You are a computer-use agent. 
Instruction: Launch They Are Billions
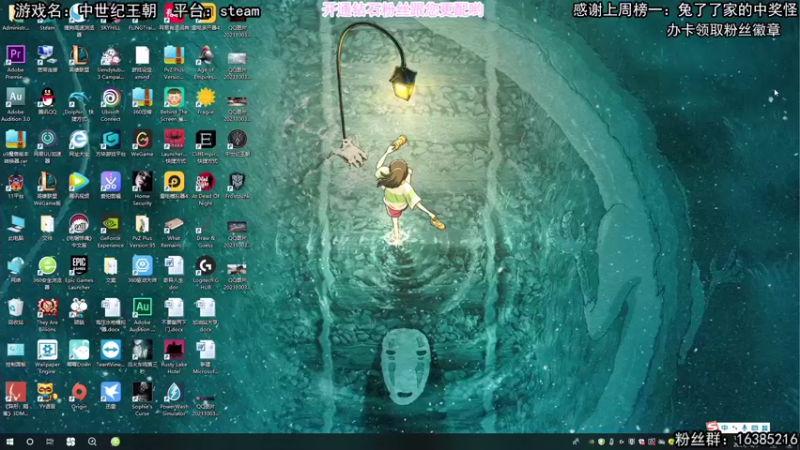pos(47,308)
